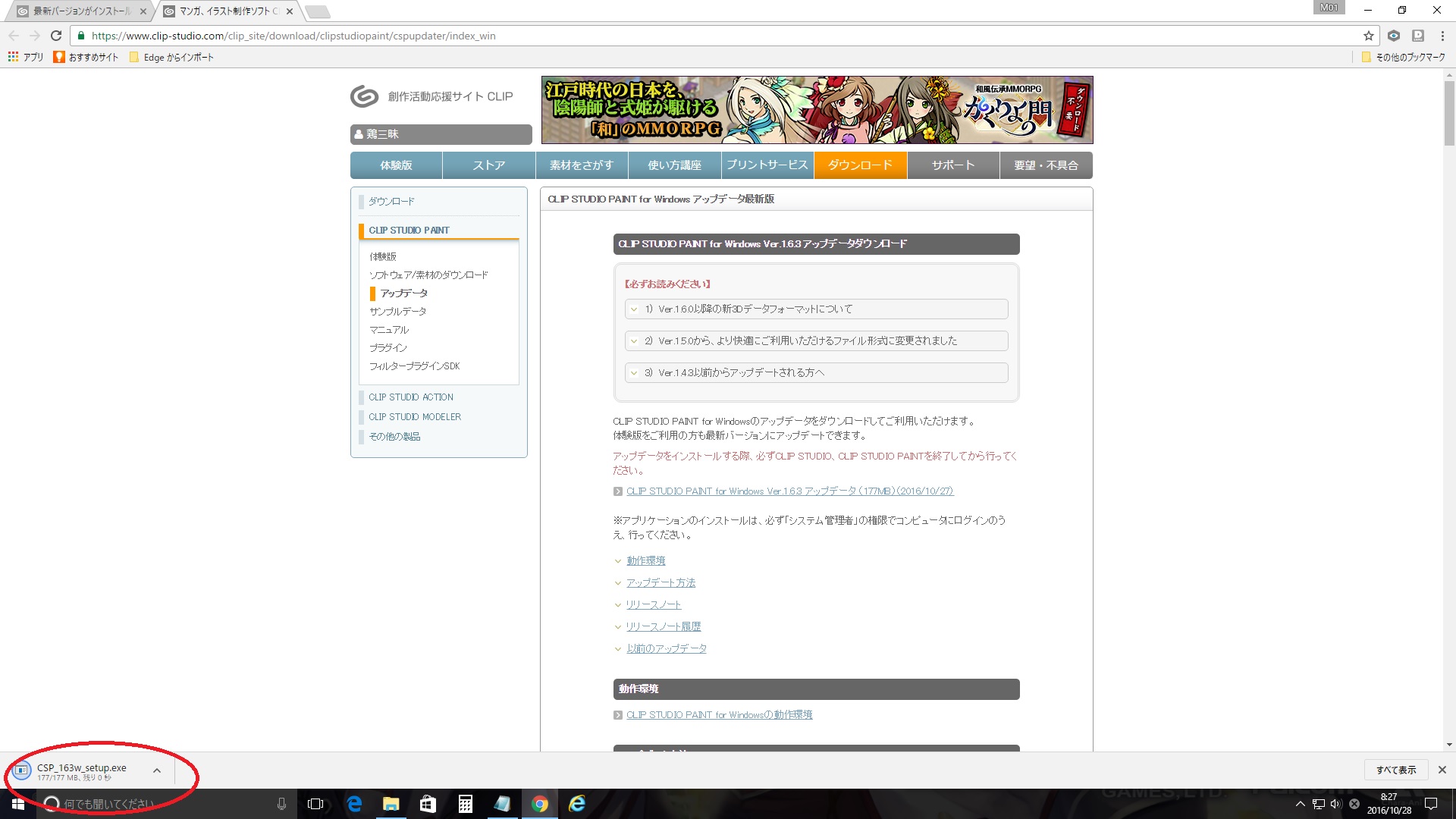Open the その他のブックマーク folder
Viewport: 1456px width, 819px height.
point(1404,57)
